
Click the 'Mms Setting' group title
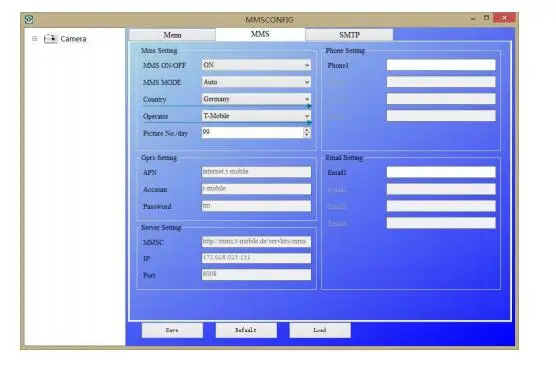coord(159,50)
